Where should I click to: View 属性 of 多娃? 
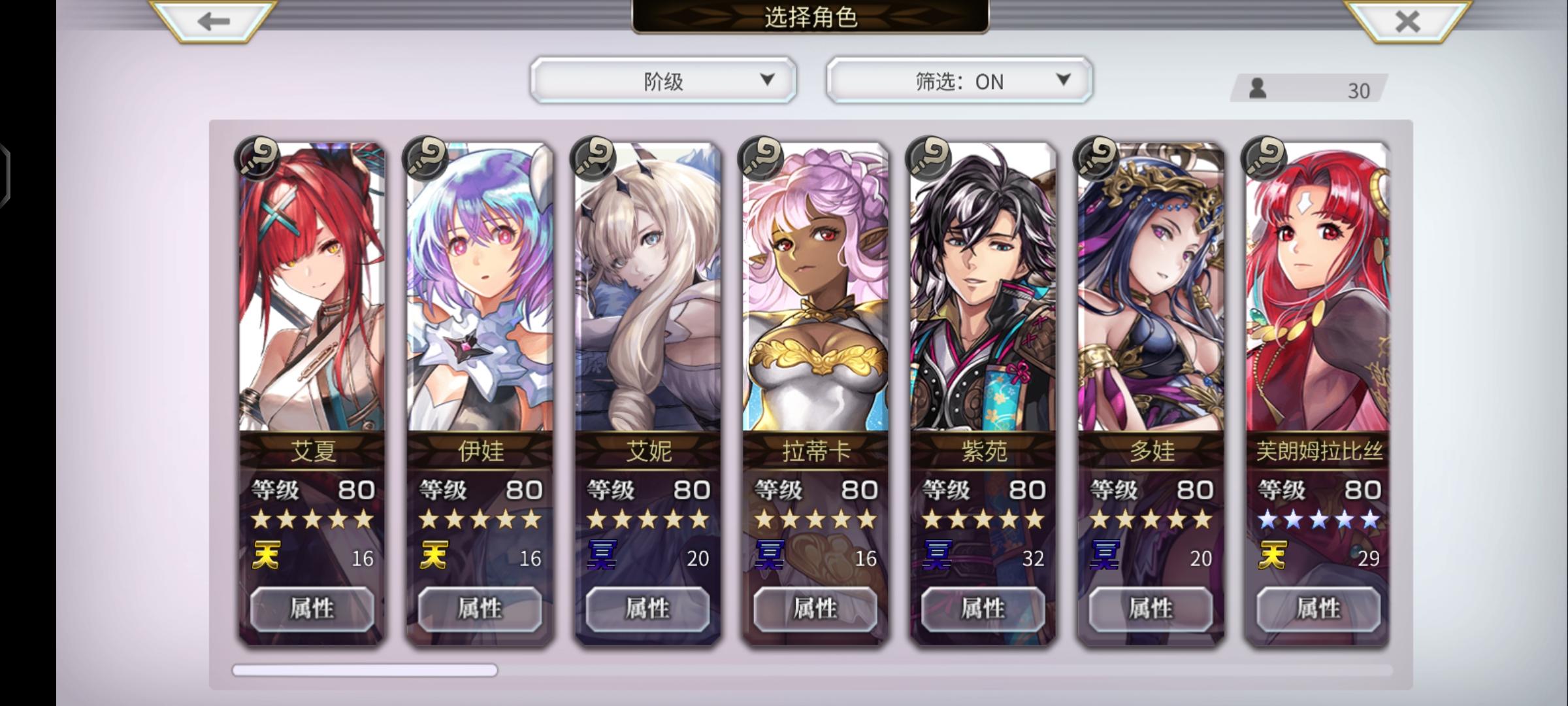(x=1151, y=609)
